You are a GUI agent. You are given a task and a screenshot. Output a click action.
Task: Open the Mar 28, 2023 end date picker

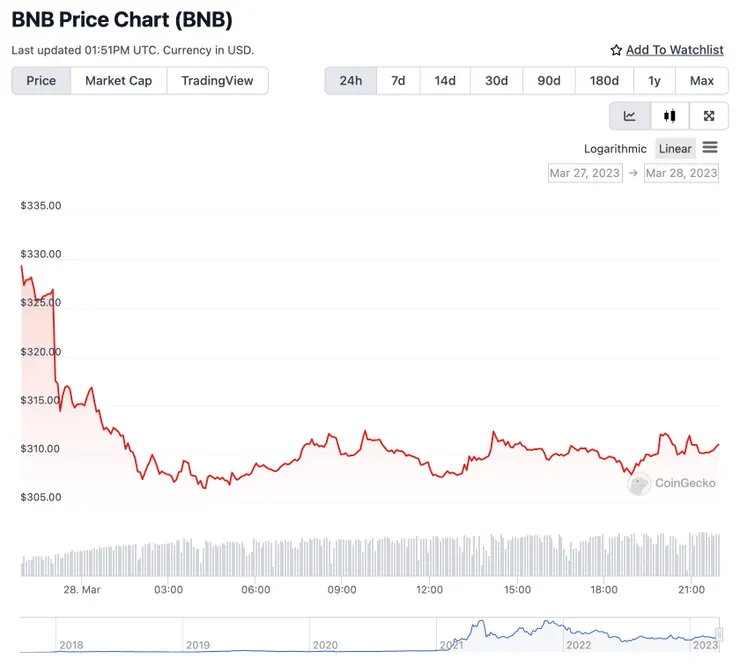point(681,173)
